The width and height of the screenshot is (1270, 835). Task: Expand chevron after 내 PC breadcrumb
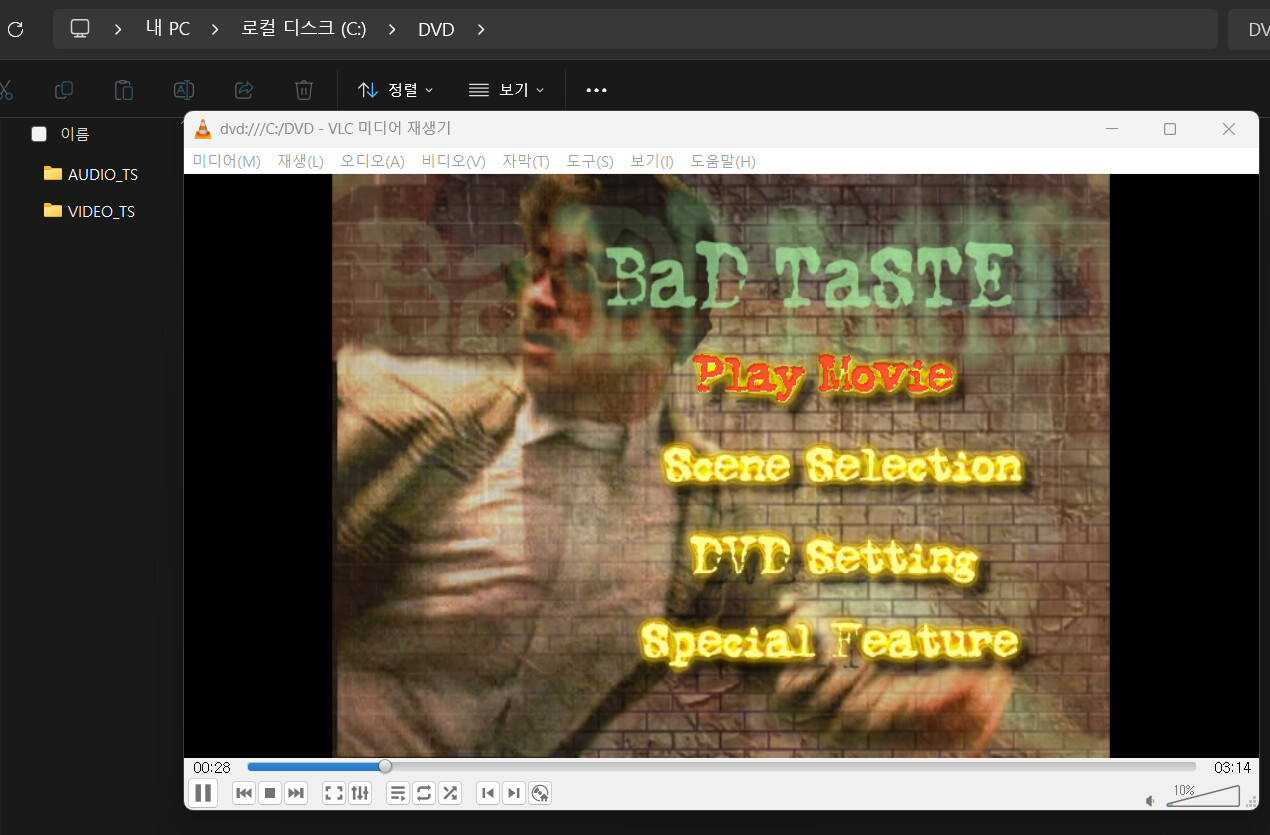click(x=215, y=29)
